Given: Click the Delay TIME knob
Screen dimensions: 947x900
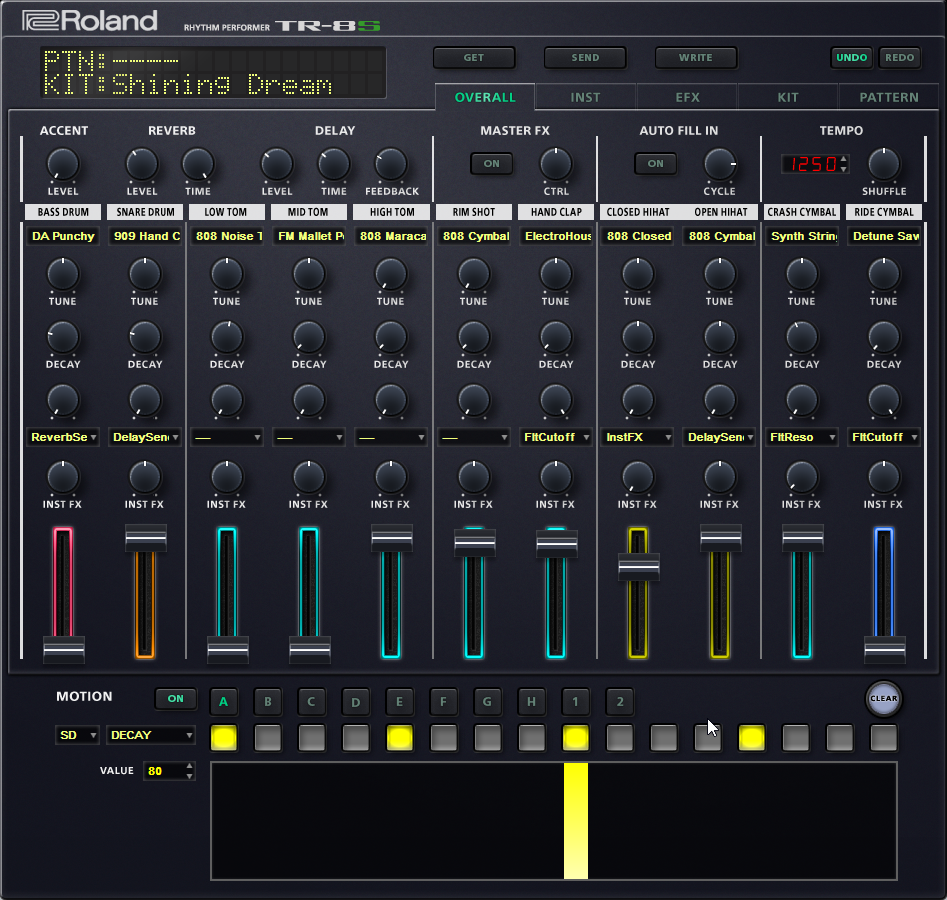Looking at the screenshot, I should tap(334, 165).
